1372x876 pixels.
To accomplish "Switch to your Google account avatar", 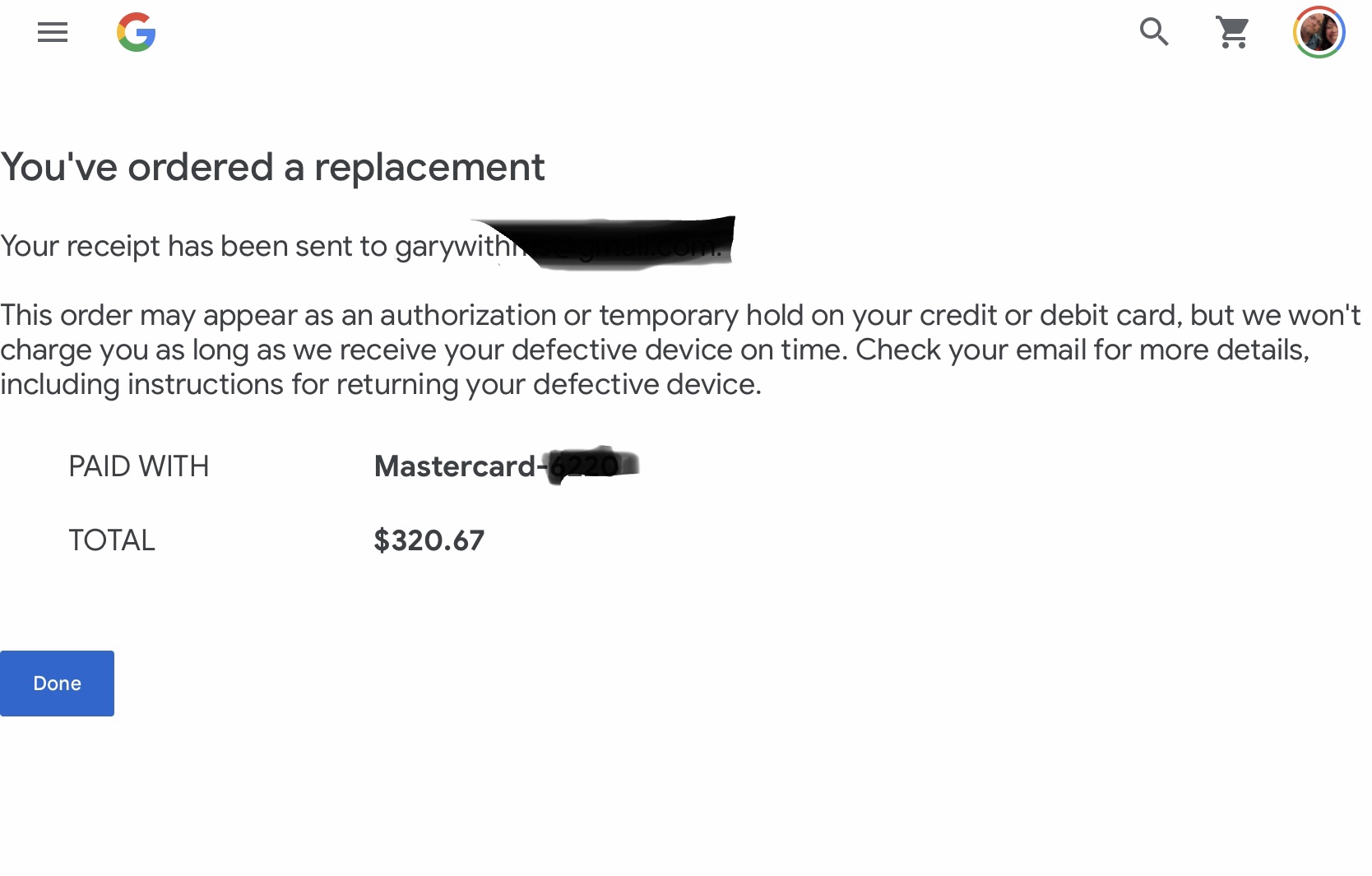I will (x=1319, y=32).
